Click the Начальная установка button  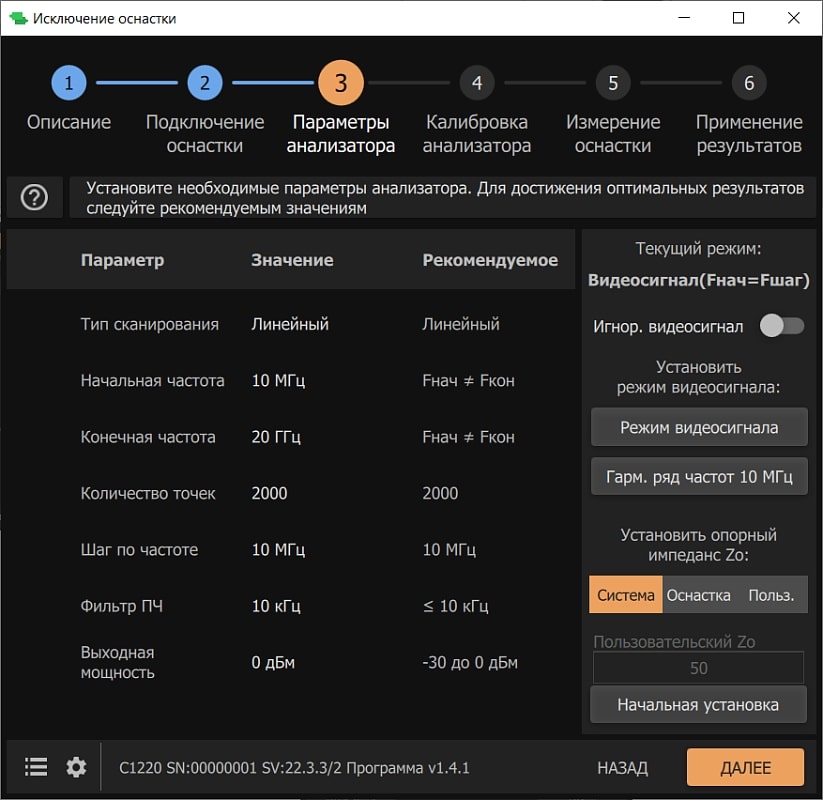point(698,704)
